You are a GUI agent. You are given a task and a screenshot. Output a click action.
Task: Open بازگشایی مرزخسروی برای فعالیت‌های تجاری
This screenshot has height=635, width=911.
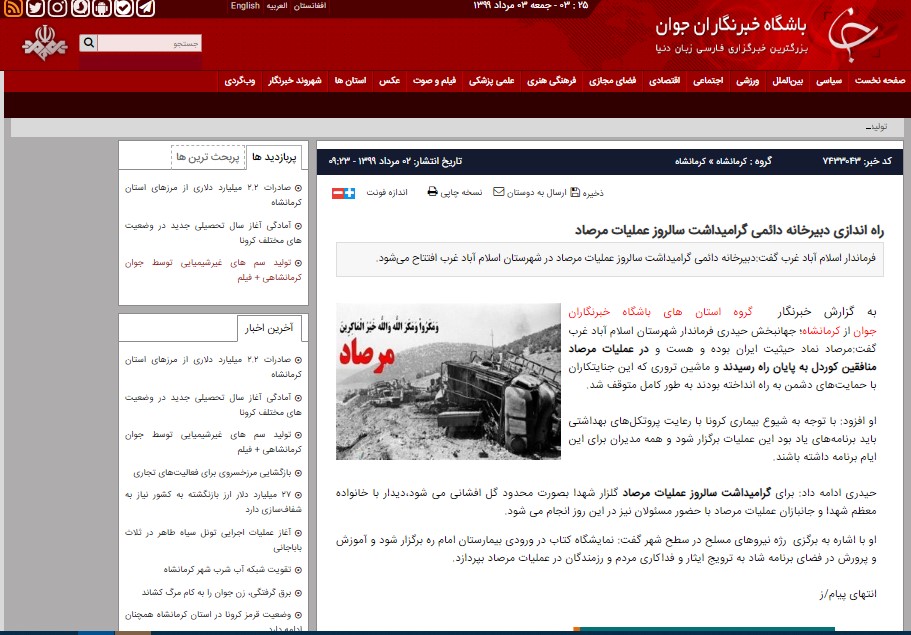[x=217, y=473]
